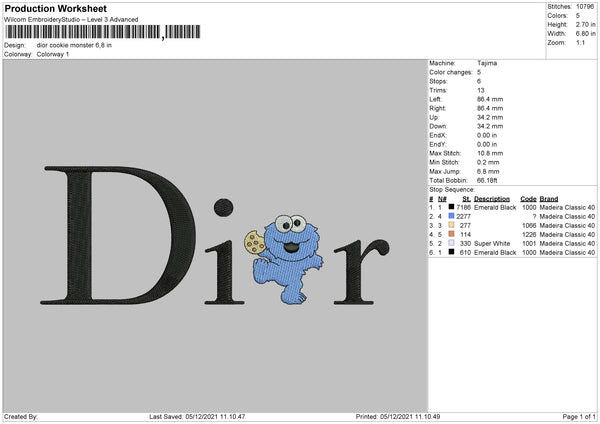Click the Code column header

[x=528, y=199]
